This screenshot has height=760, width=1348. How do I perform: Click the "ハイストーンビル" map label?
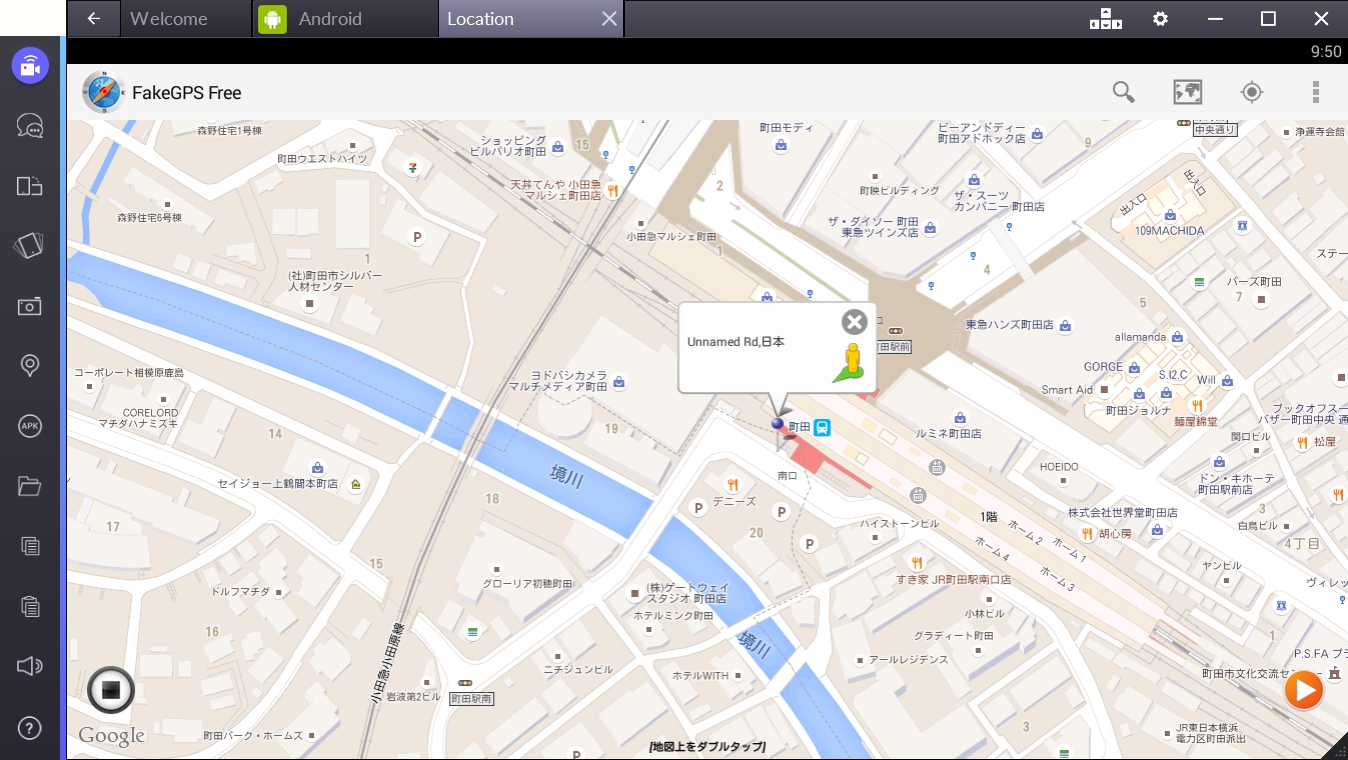[900, 523]
